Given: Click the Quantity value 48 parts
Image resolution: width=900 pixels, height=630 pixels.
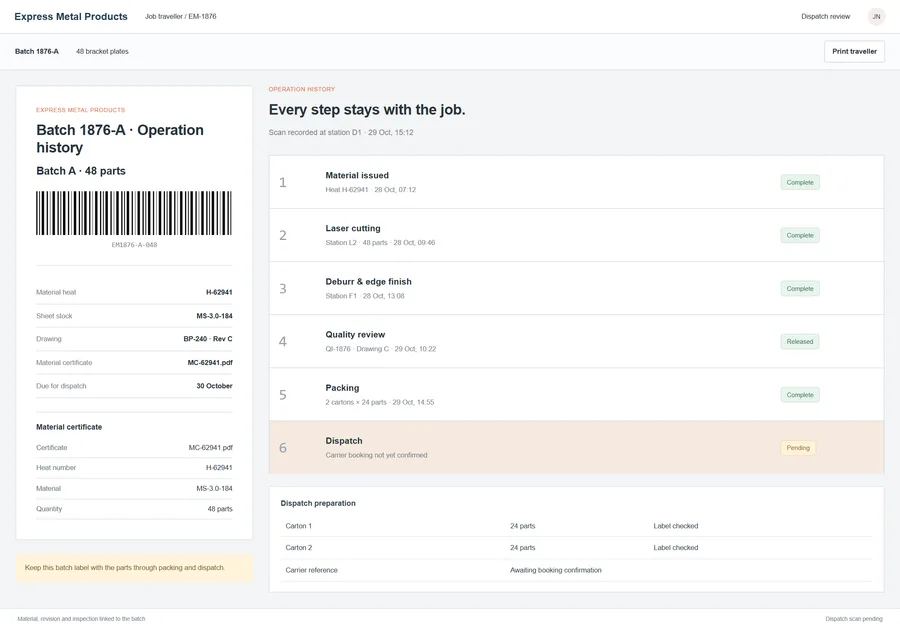Looking at the screenshot, I should click(x=220, y=509).
